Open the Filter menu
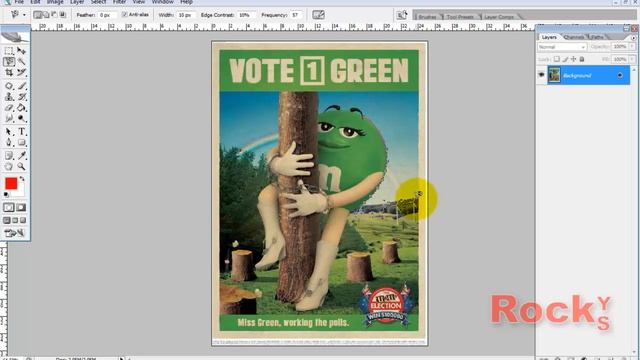640x360 pixels. pyautogui.click(x=119, y=2)
